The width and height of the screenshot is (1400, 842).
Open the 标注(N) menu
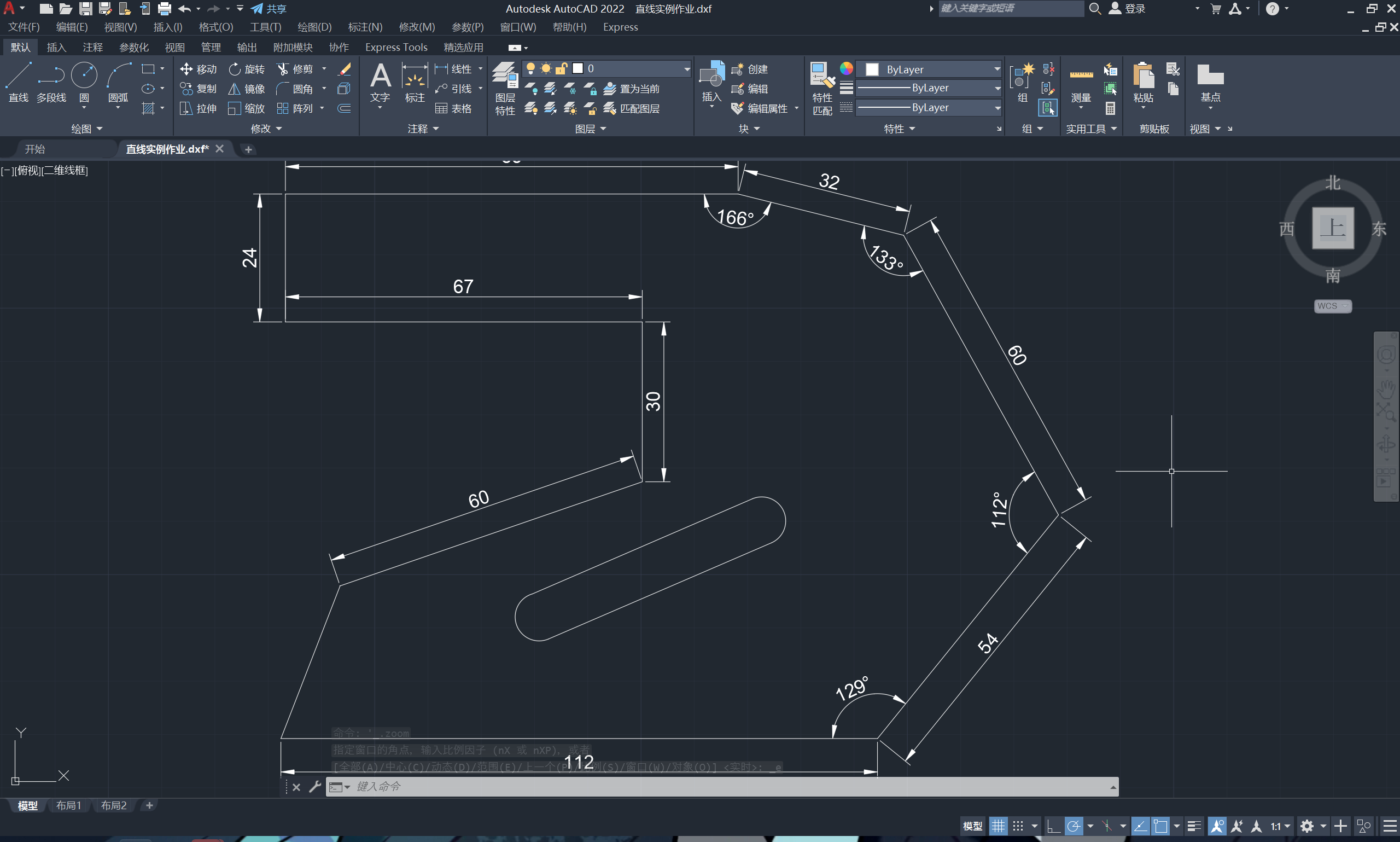365,27
